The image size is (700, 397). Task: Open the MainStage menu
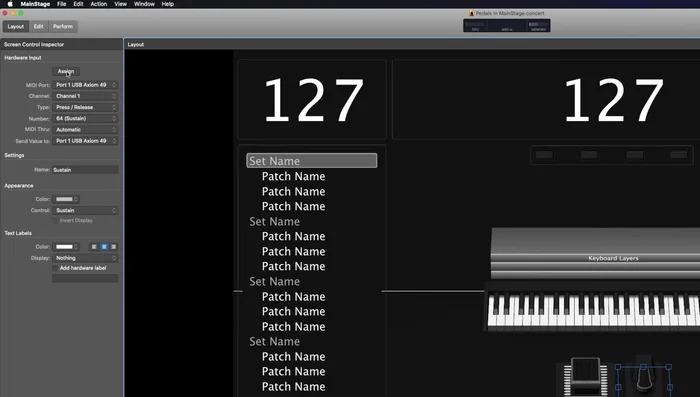click(x=35, y=4)
